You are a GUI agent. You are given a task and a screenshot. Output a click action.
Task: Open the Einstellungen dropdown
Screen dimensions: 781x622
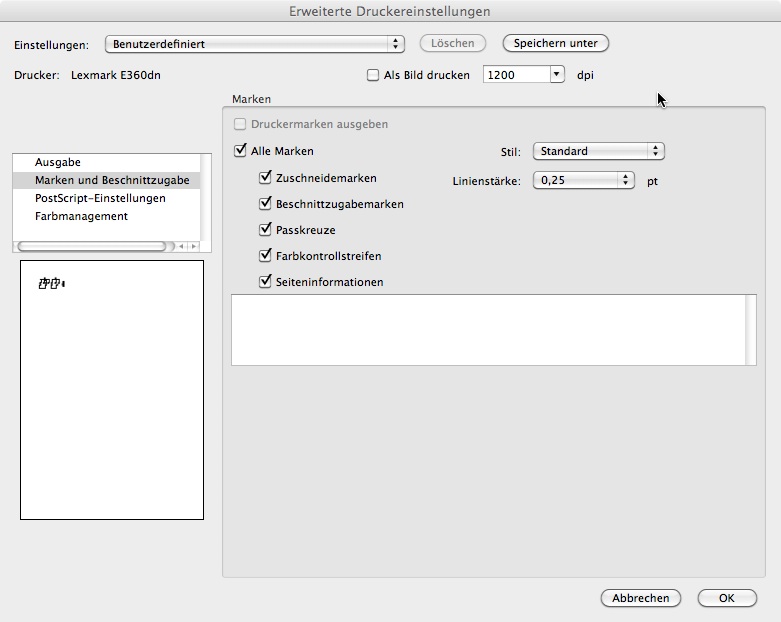(254, 44)
